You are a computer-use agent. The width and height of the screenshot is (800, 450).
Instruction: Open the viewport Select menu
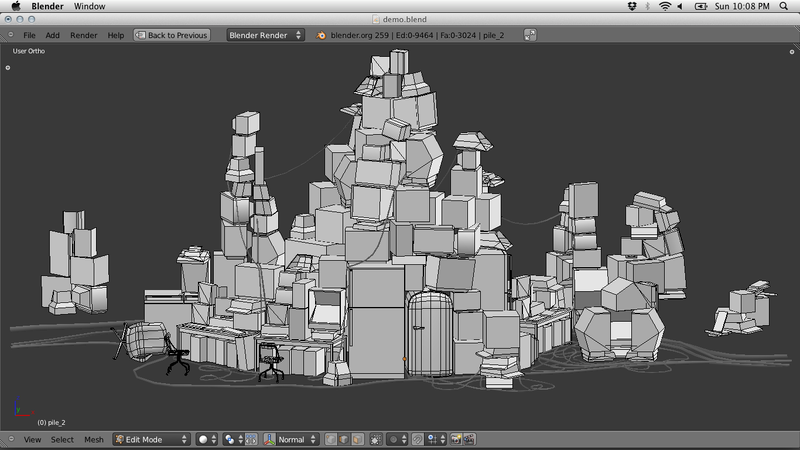[x=62, y=439]
